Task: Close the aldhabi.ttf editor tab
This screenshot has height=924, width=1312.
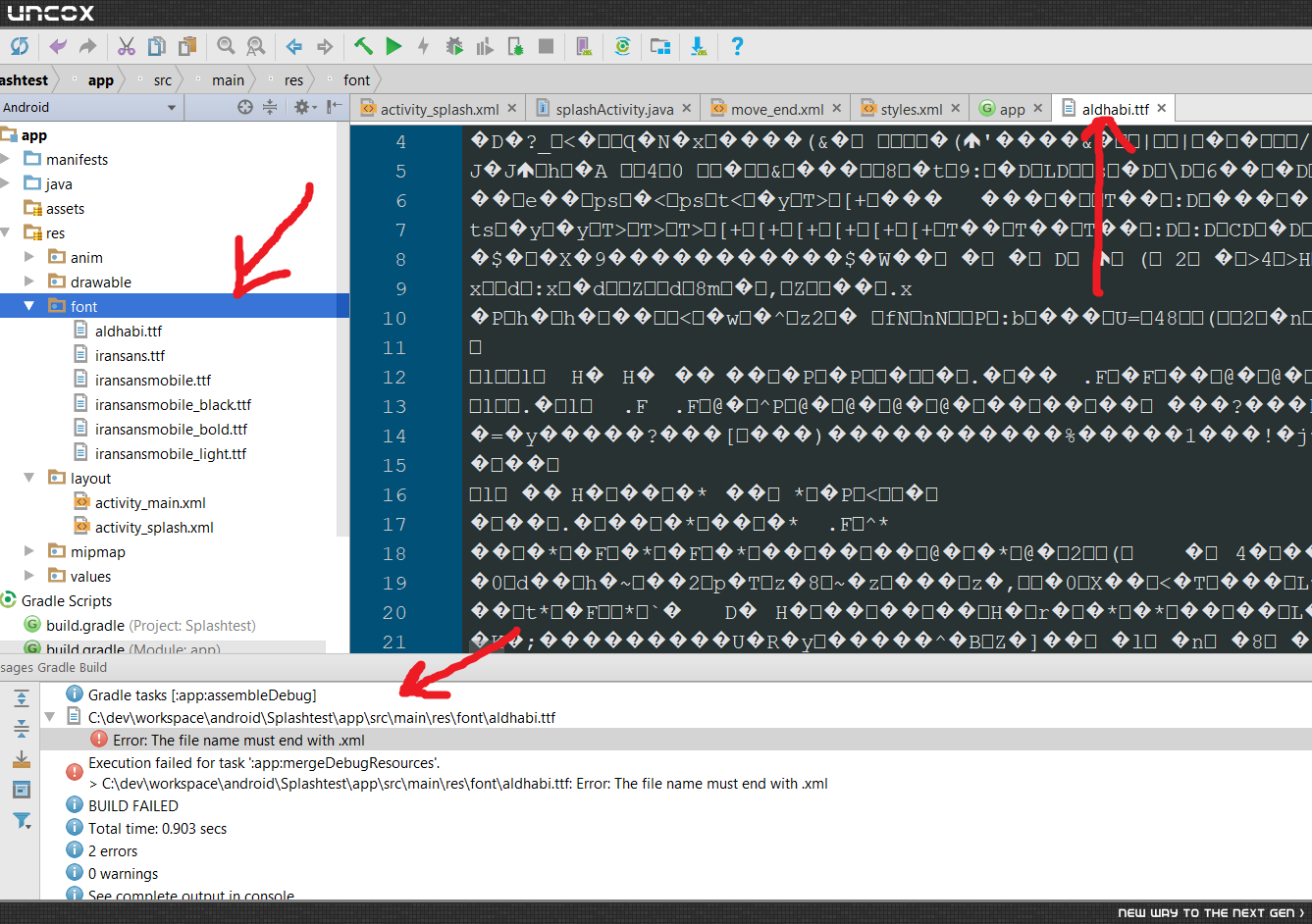Action: [x=1162, y=108]
